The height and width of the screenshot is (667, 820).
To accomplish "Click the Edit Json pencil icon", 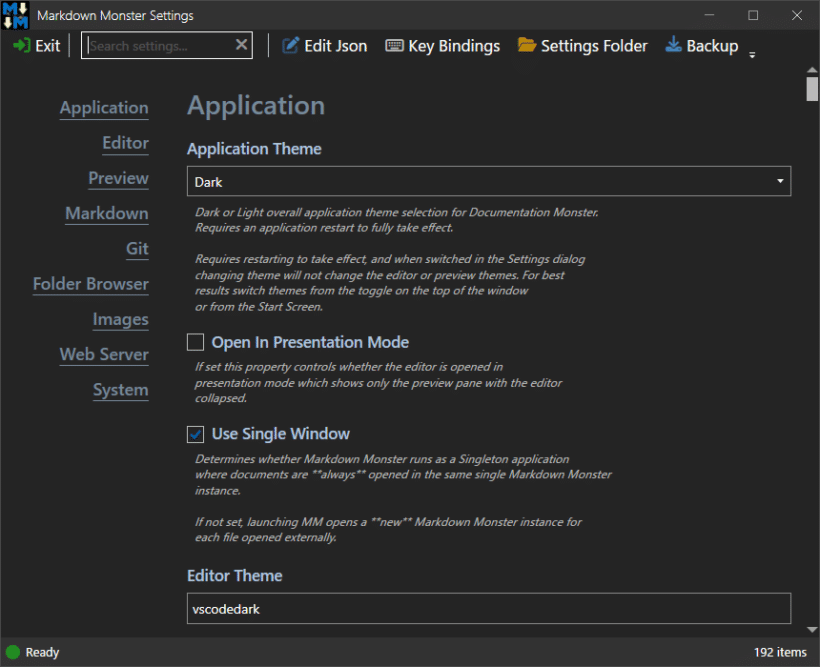I will click(291, 46).
